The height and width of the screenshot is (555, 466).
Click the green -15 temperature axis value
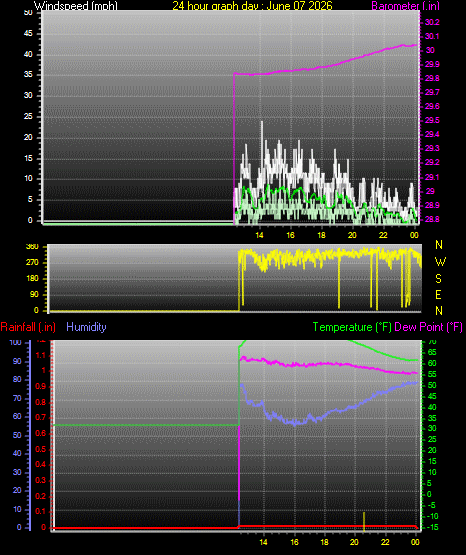[x=432, y=527]
